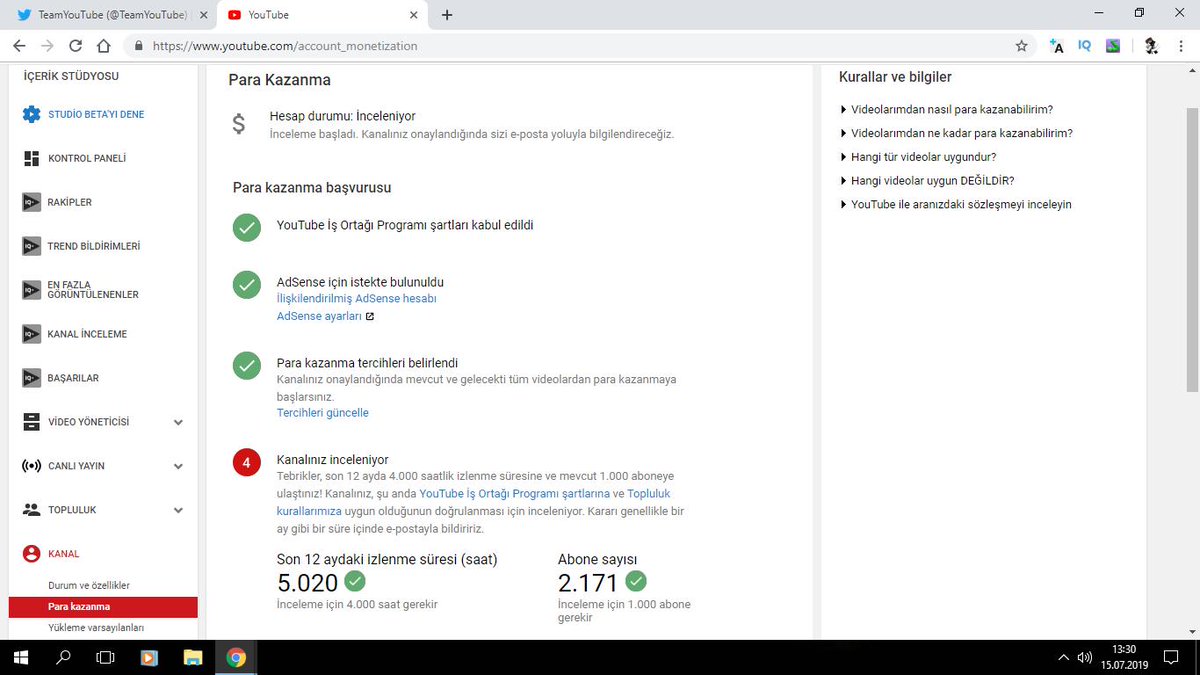Click the dollar sign account status icon
Viewport: 1200px width, 675px height.
tap(238, 124)
